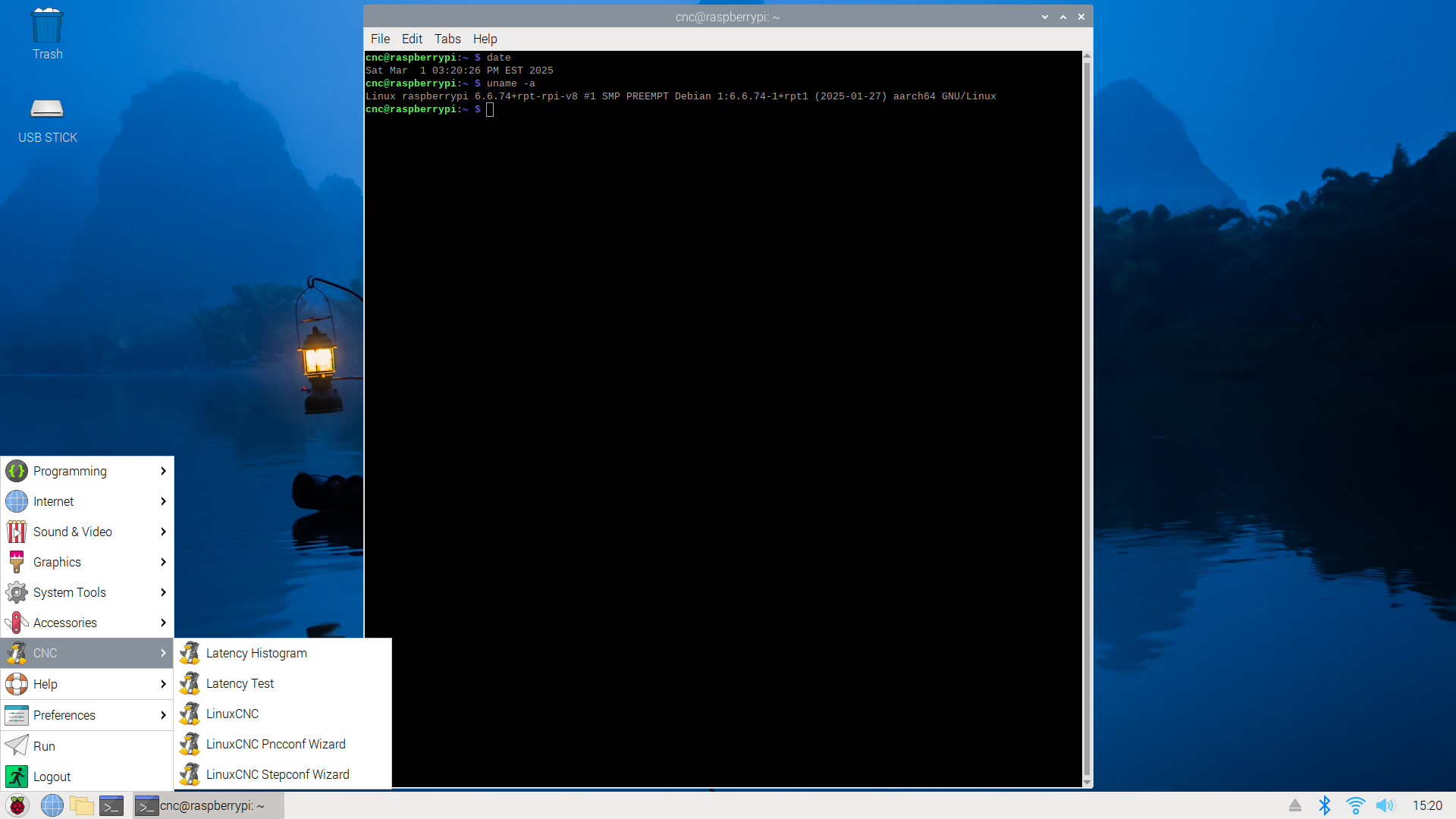This screenshot has width=1456, height=819.
Task: Launch the web browser from the taskbar
Action: (52, 805)
